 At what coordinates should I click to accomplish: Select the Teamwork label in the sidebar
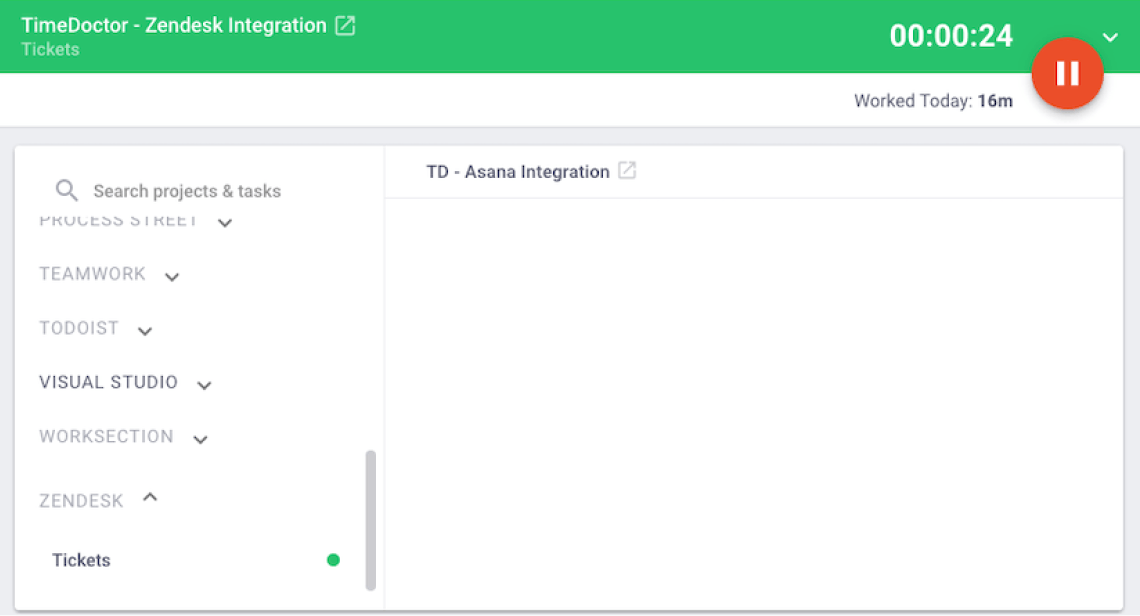(92, 274)
